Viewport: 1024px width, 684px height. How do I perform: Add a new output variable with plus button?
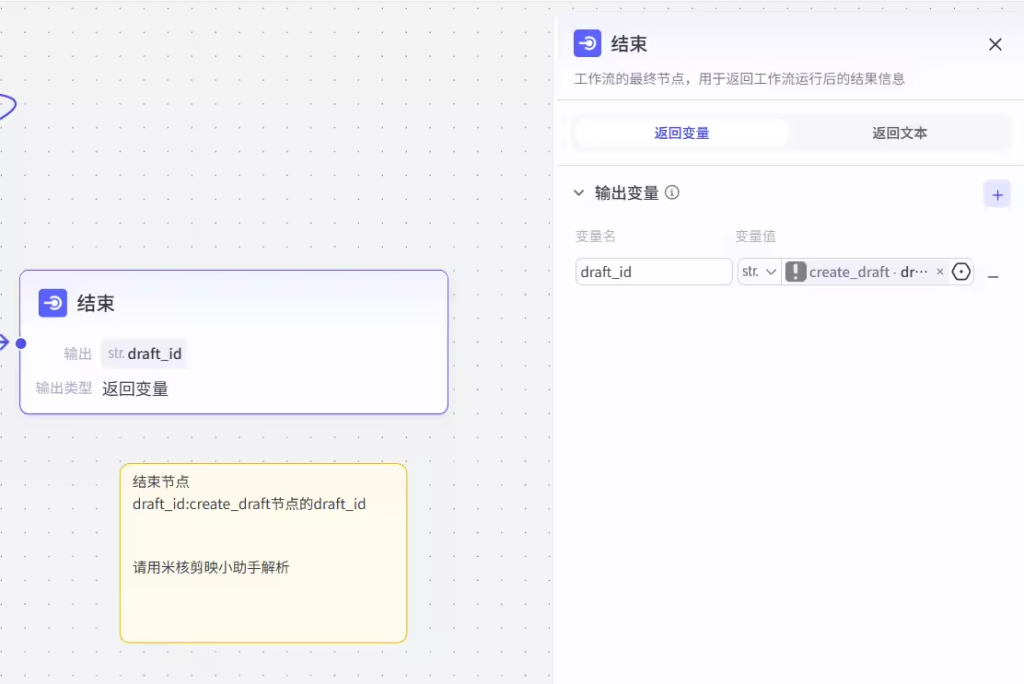tap(996, 194)
